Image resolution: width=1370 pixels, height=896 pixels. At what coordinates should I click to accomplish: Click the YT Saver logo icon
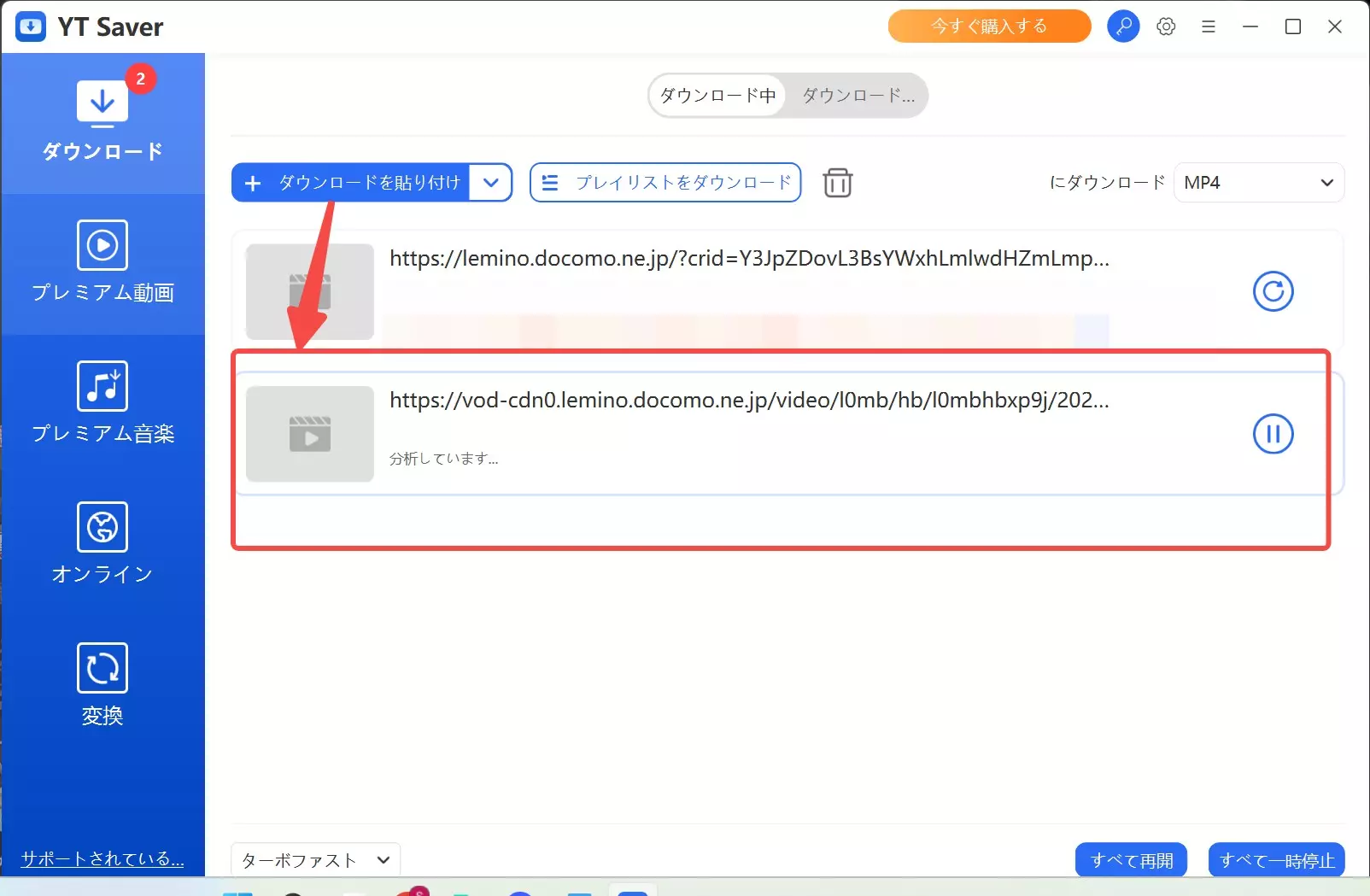(31, 26)
